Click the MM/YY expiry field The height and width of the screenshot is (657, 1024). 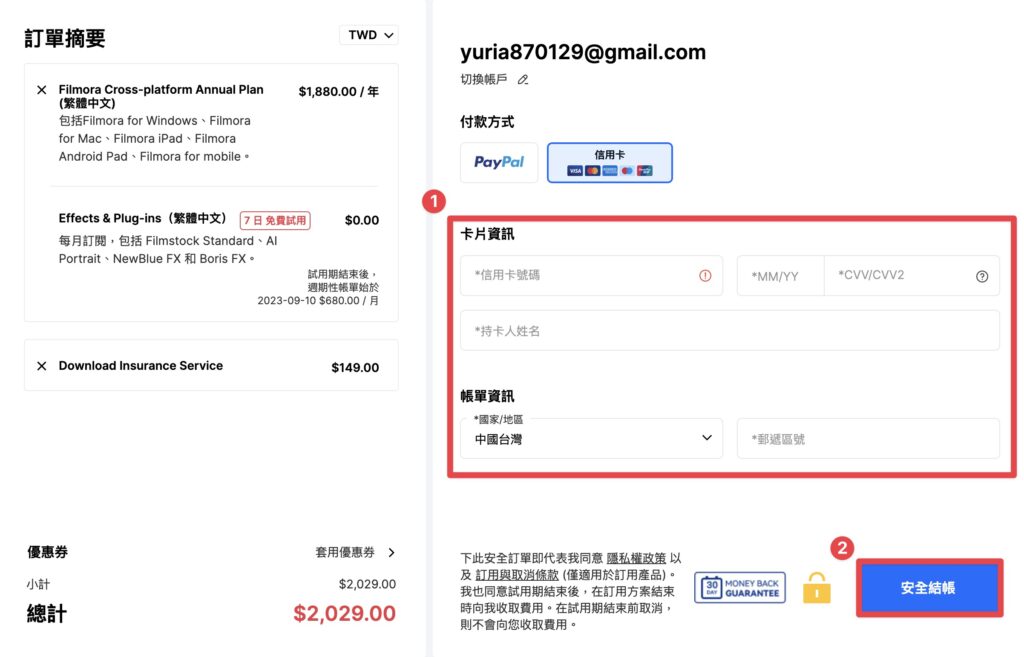tap(781, 276)
